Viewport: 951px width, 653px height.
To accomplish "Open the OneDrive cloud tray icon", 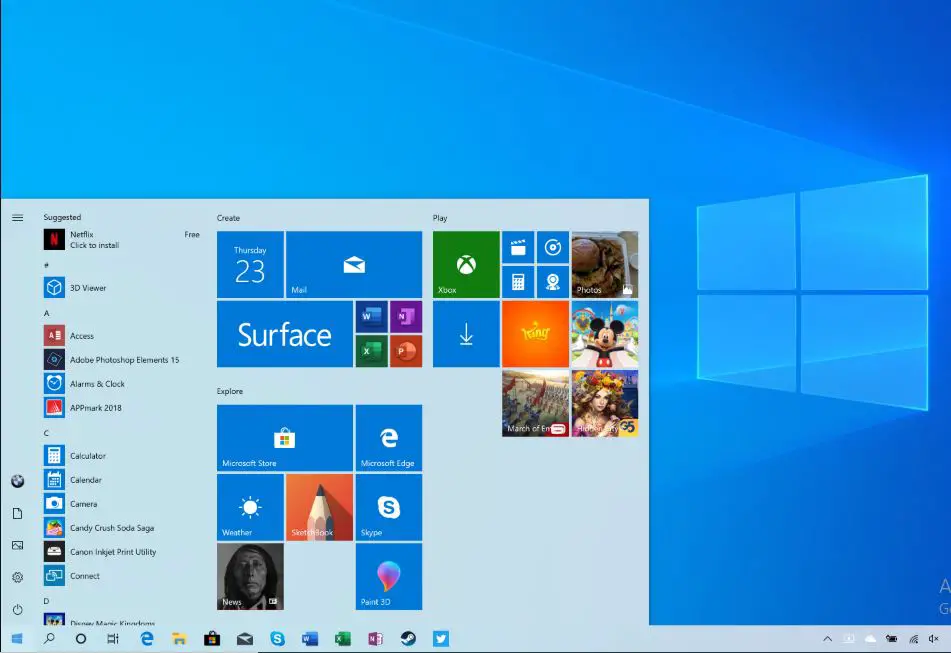I will click(x=870, y=638).
